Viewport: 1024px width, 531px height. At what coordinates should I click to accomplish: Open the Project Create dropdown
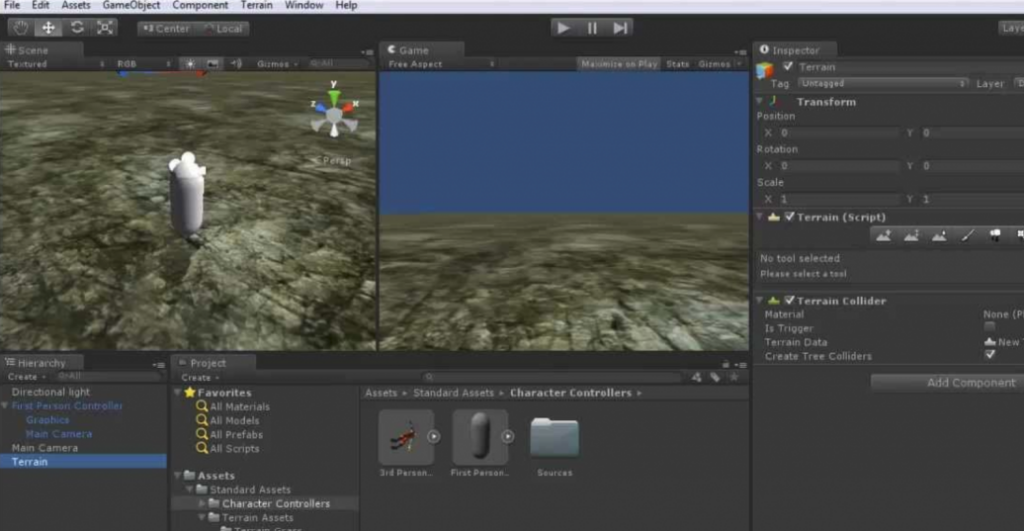[199, 378]
